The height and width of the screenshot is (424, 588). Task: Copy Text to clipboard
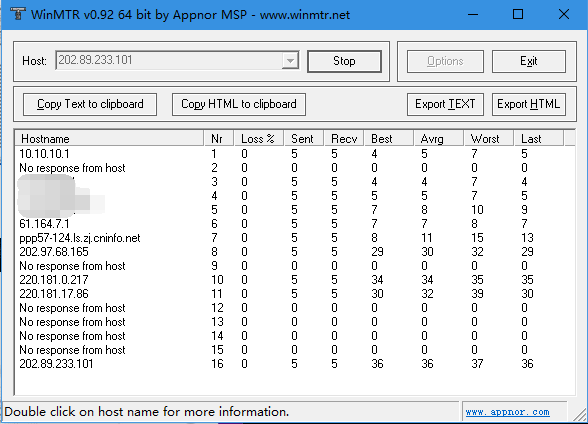click(x=90, y=104)
